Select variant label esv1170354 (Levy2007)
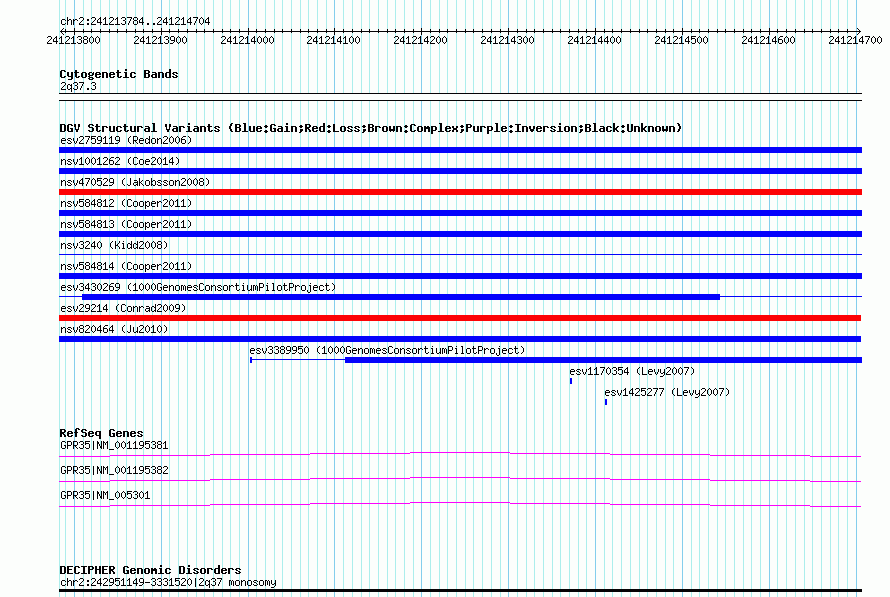Viewport: 890px width, 597px height. pos(632,371)
